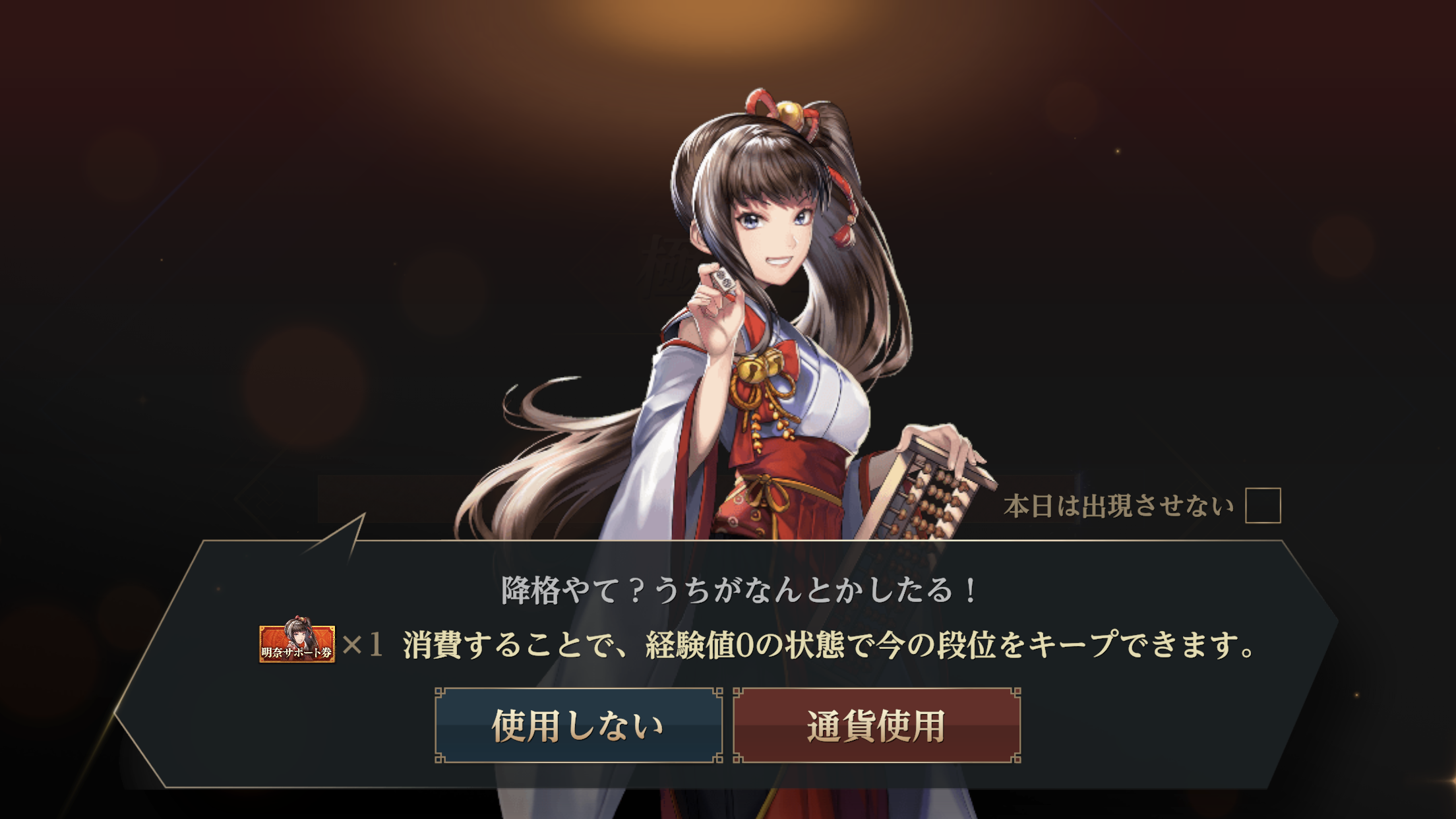The image size is (1456, 819).
Task: Tap the 本日は出現させない label text
Action: coord(1118,506)
